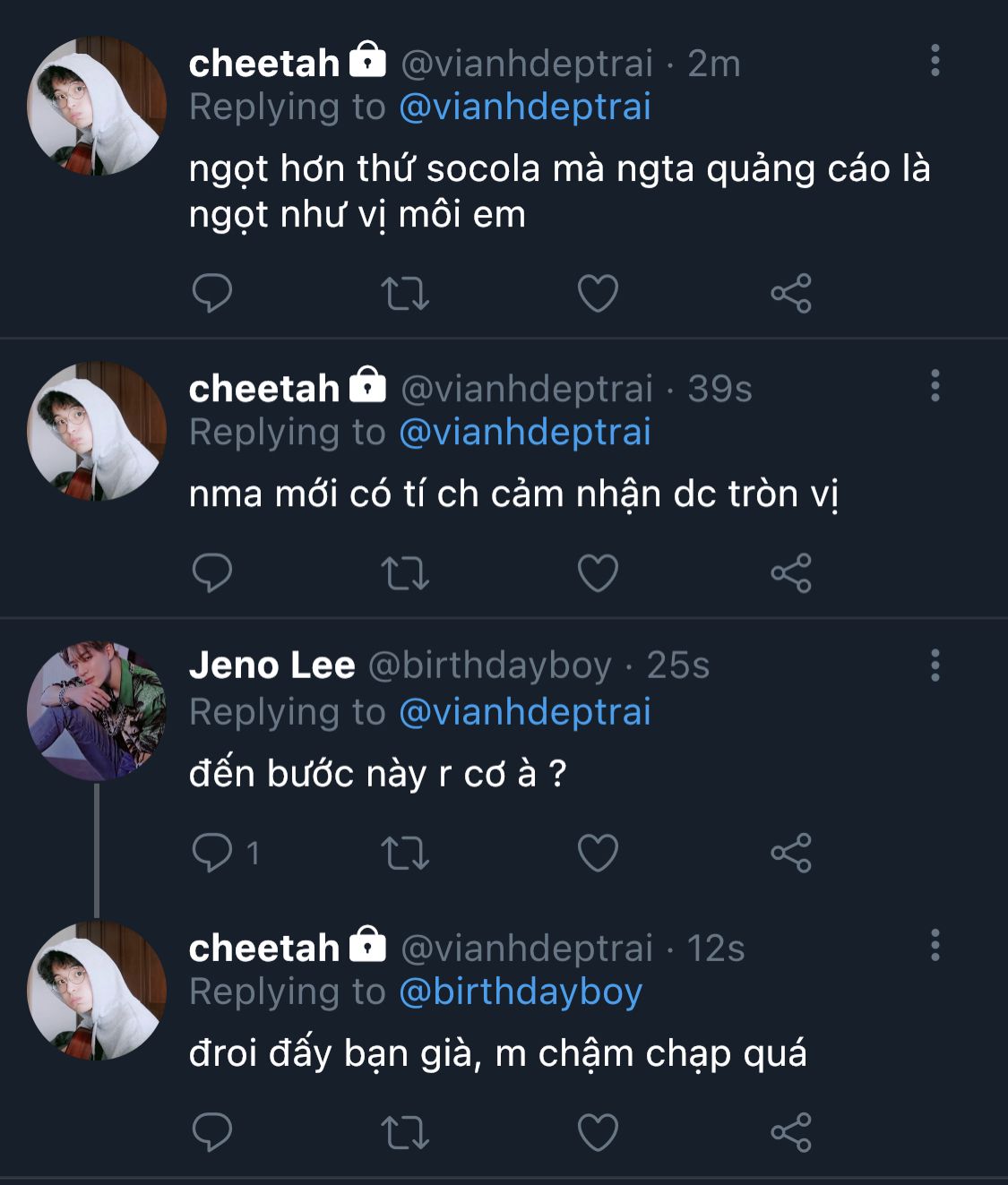Screen dimensions: 1008x1185
Task: Retweet the 'ngọt hơn thứ socola' tweet
Action: pos(405,293)
